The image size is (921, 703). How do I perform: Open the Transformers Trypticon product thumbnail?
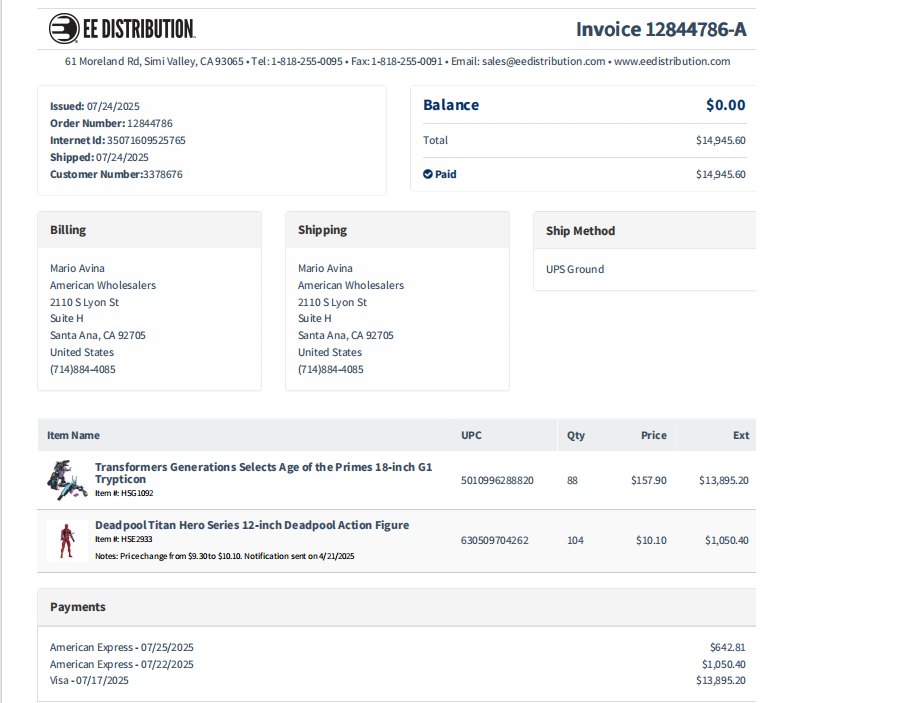point(67,479)
